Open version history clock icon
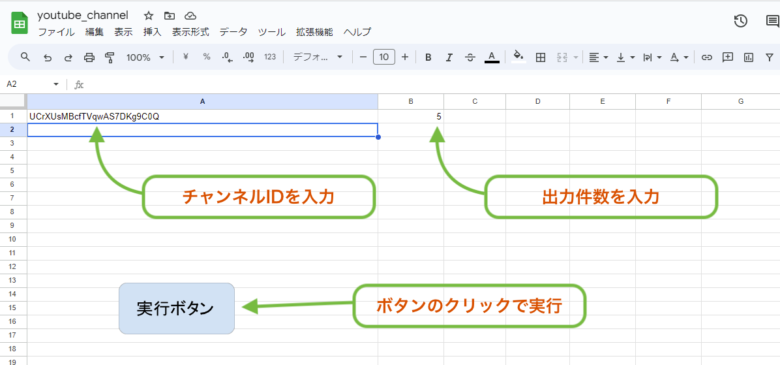780x365 pixels. pyautogui.click(x=741, y=21)
